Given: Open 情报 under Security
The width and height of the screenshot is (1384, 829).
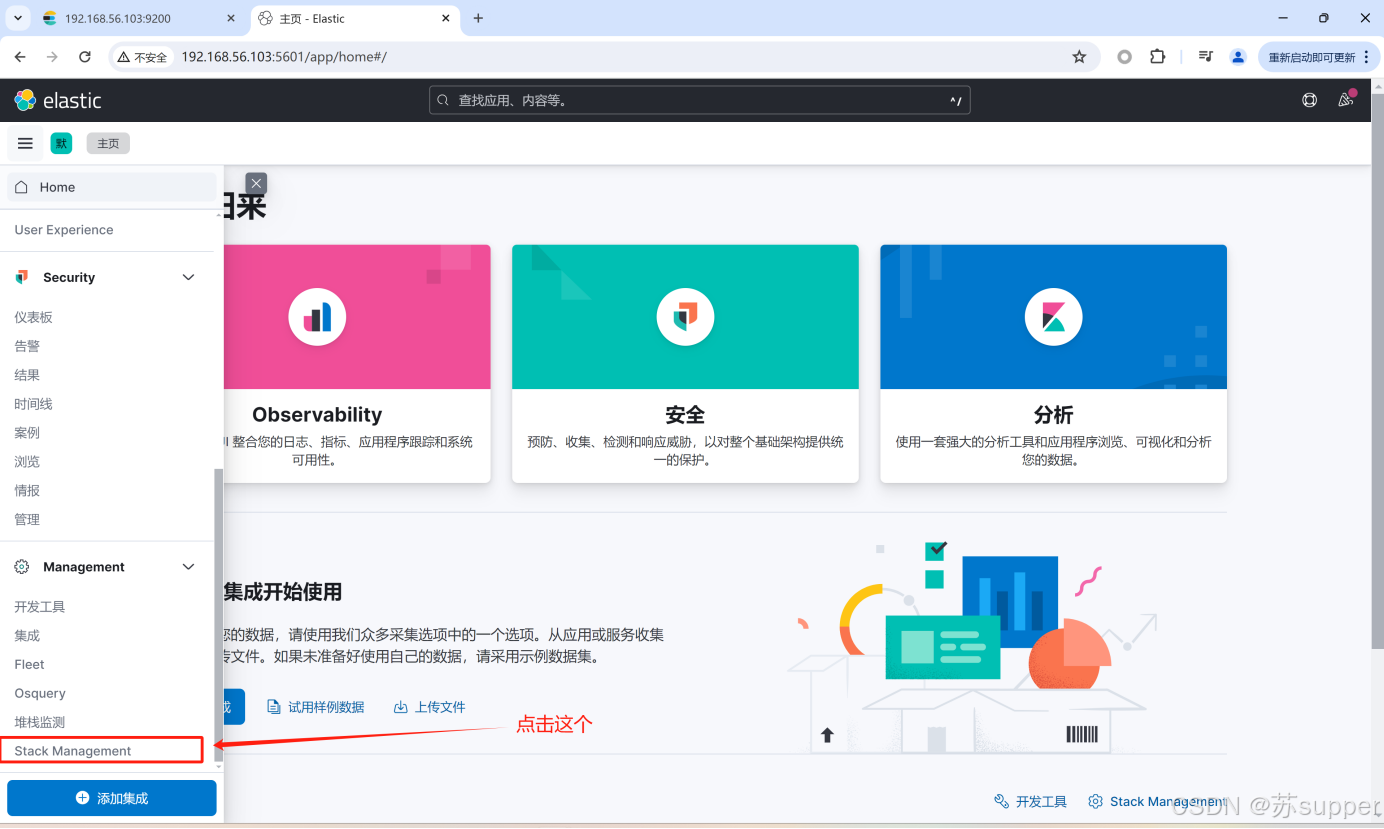Looking at the screenshot, I should 27,491.
